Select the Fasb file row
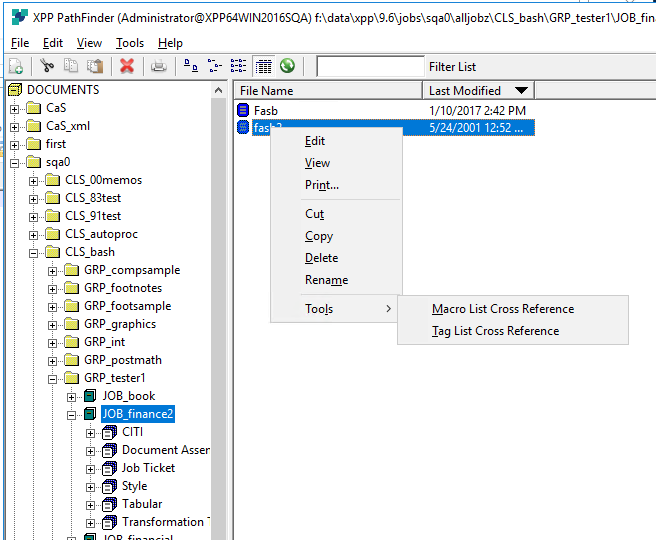This screenshot has width=656, height=540. point(385,110)
